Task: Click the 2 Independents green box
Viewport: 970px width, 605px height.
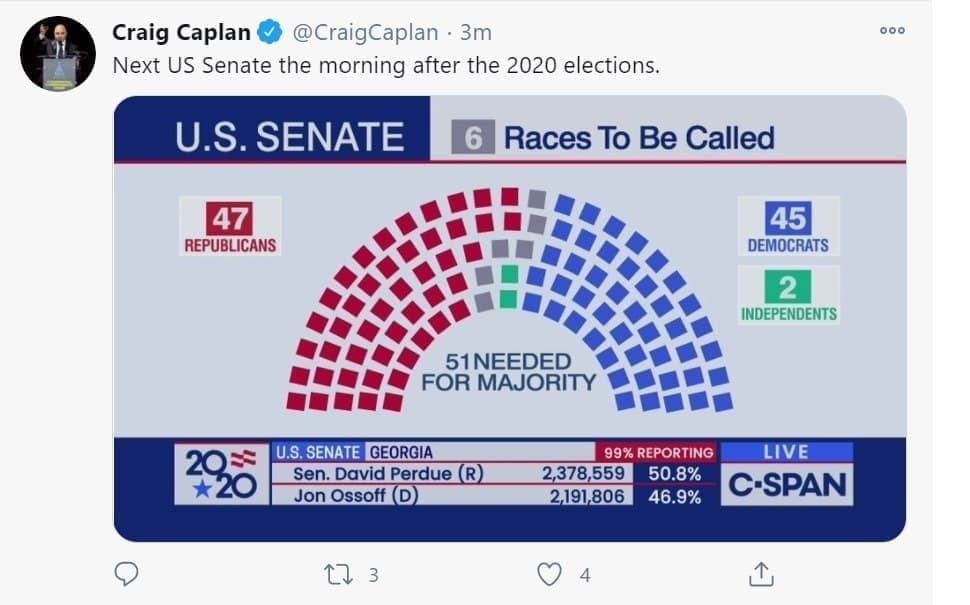Action: coord(788,296)
